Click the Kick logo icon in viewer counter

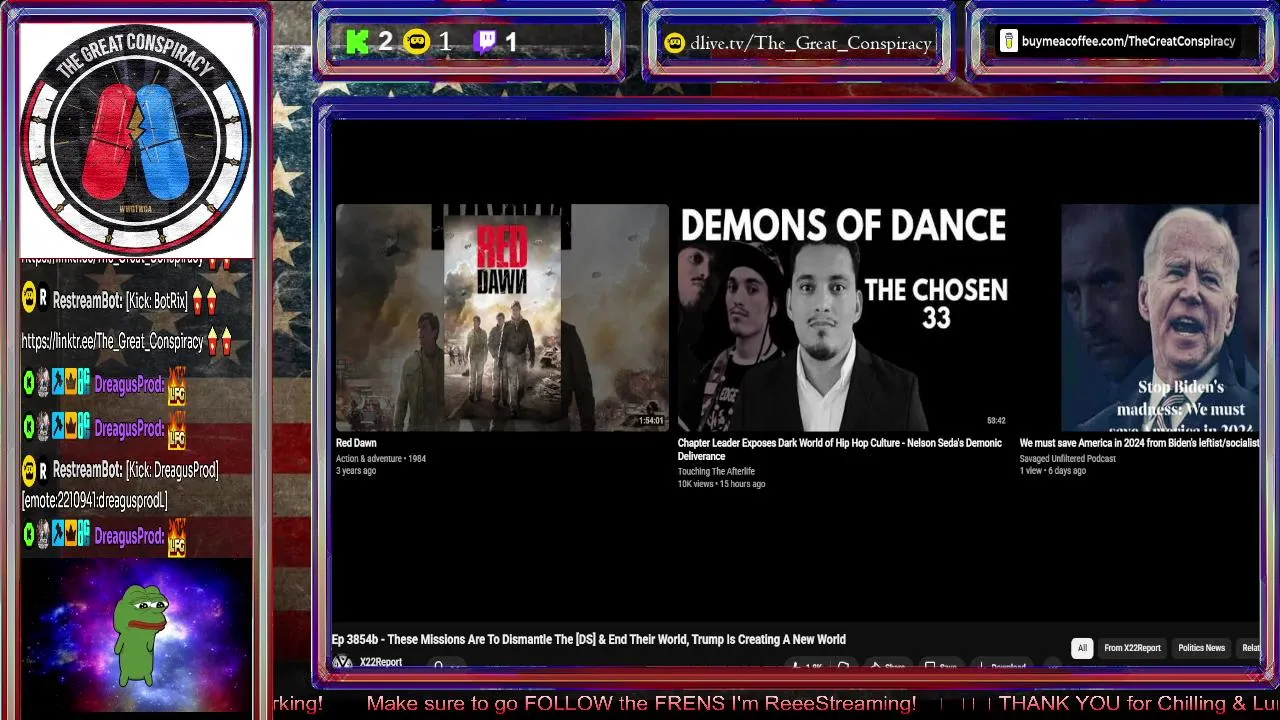click(x=357, y=42)
